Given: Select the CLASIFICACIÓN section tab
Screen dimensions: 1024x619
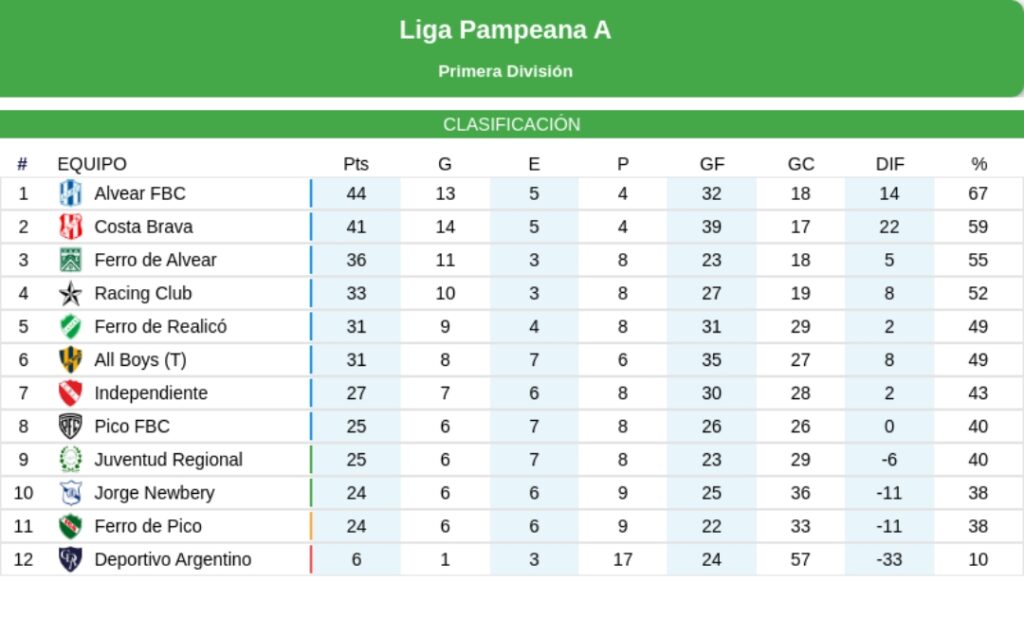Looking at the screenshot, I should tap(512, 125).
